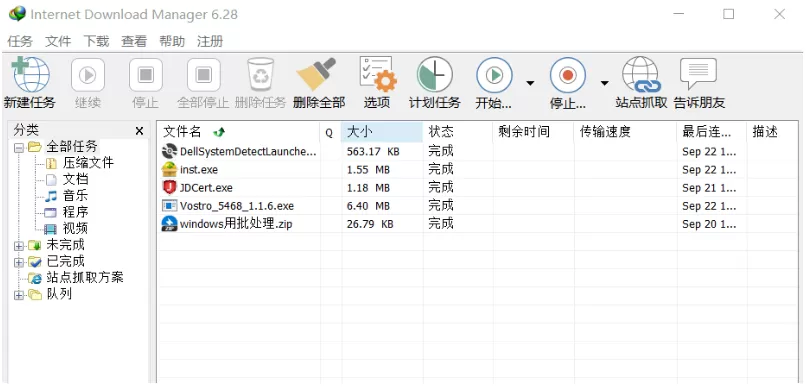
Task: Sort by the 传输速度 column header
Action: tap(625, 132)
